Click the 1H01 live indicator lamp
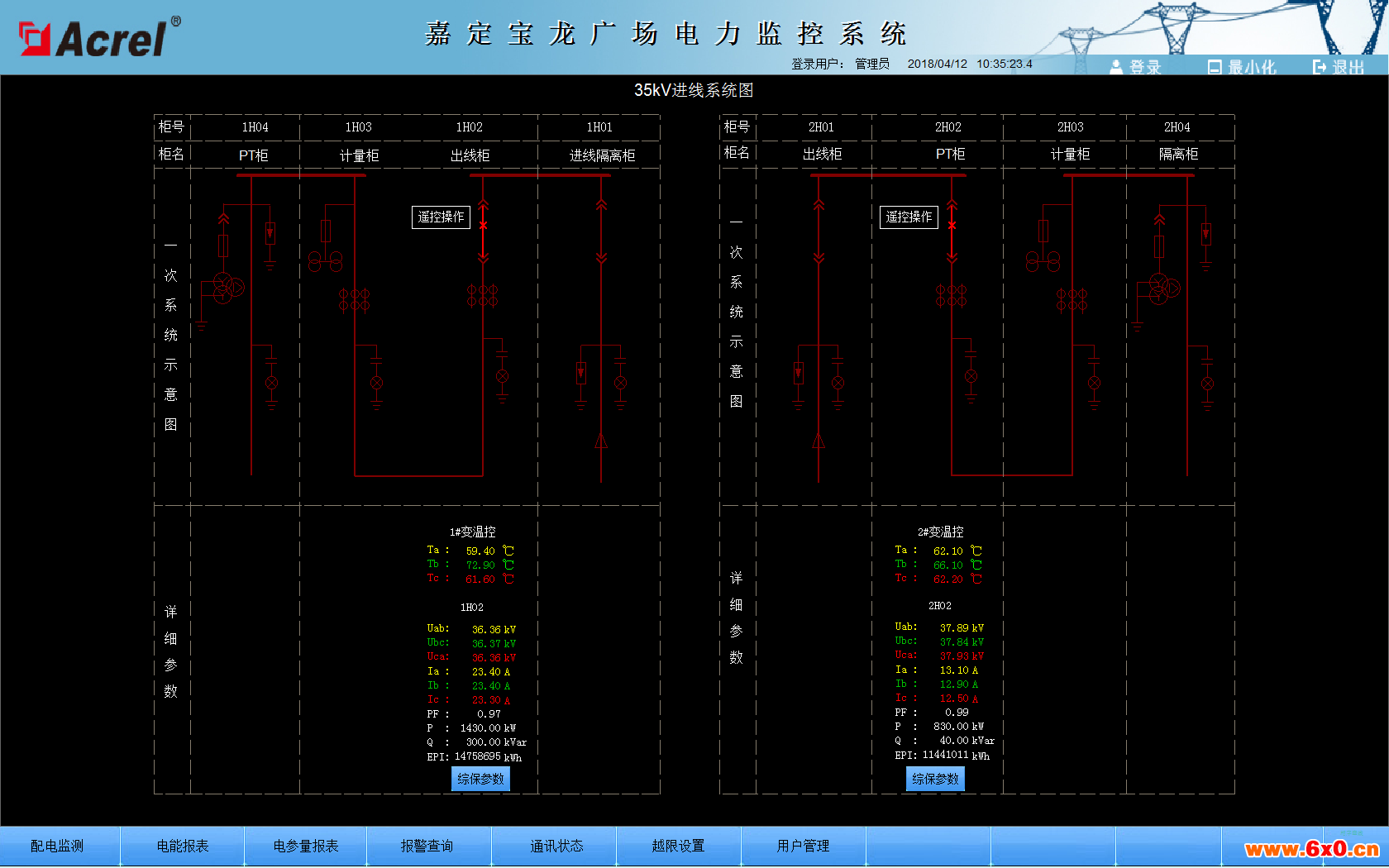Viewport: 1389px width, 868px height. (620, 383)
